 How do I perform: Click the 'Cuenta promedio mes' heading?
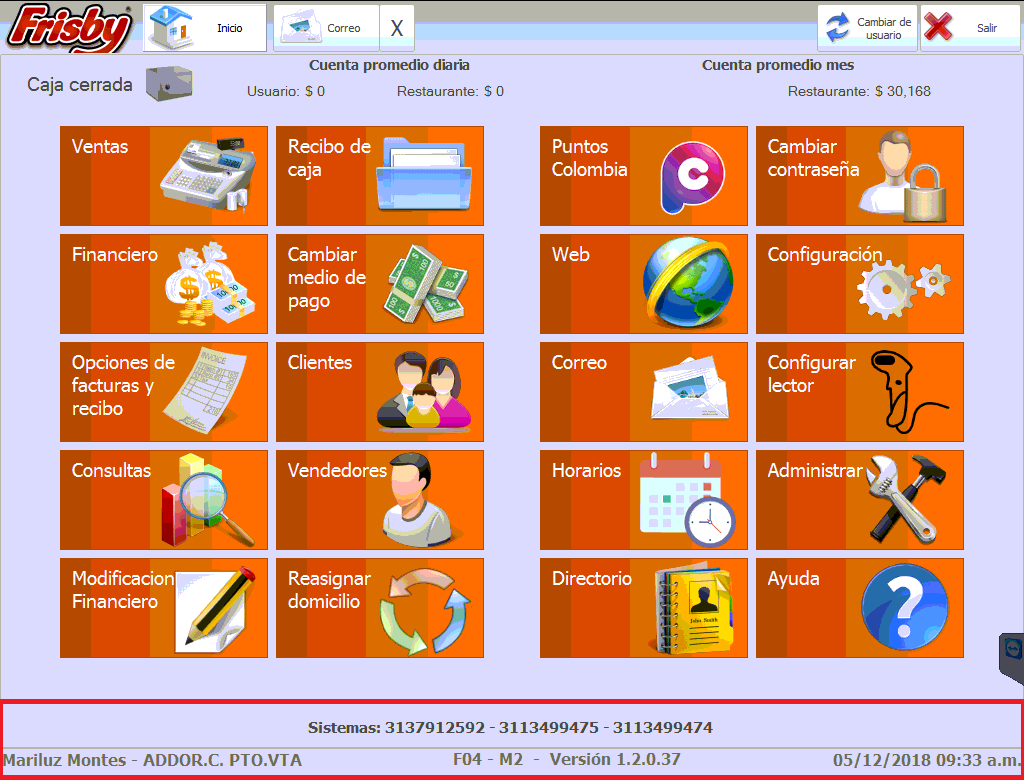[x=778, y=65]
